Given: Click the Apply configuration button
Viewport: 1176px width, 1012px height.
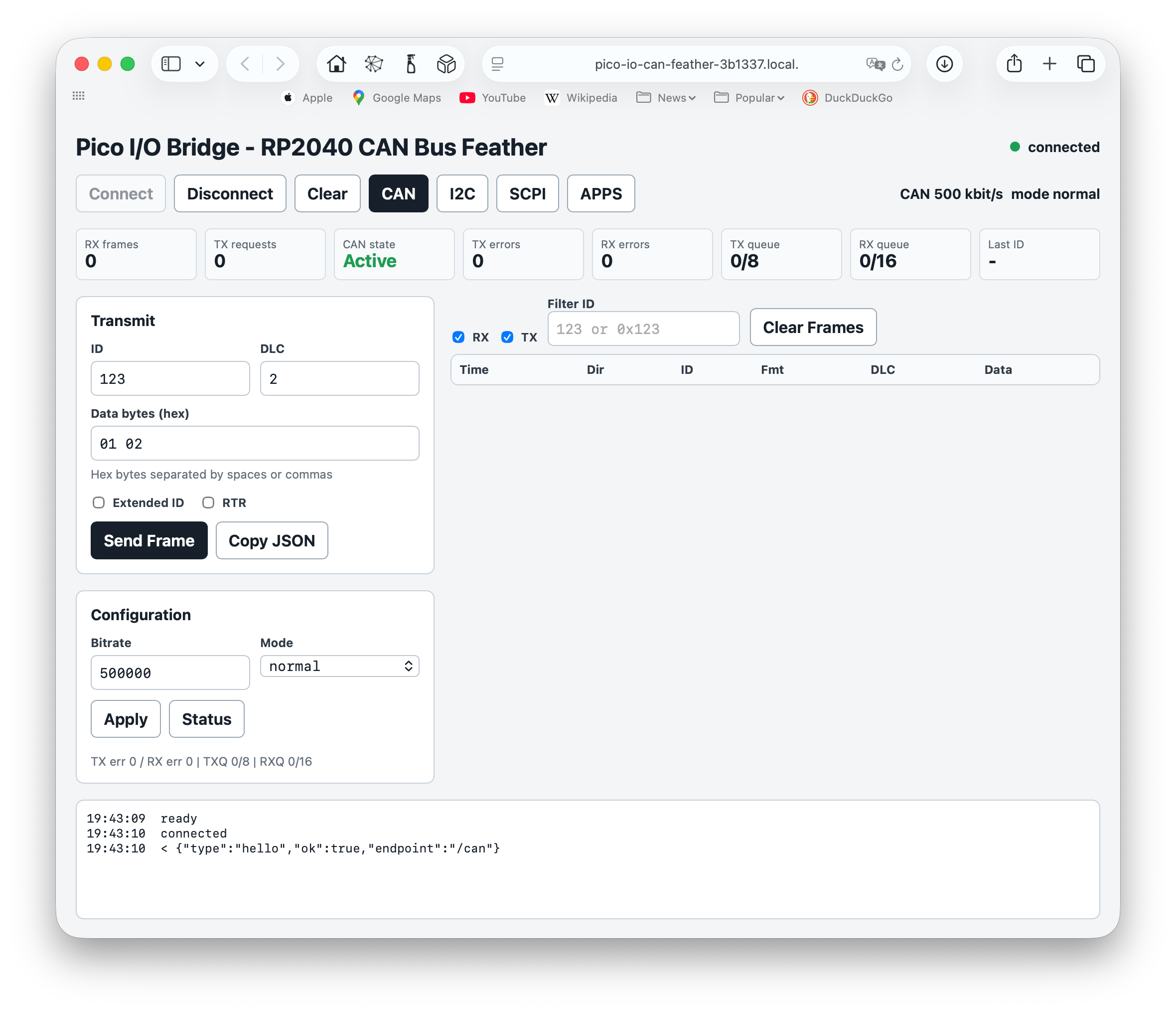Looking at the screenshot, I should [126, 719].
